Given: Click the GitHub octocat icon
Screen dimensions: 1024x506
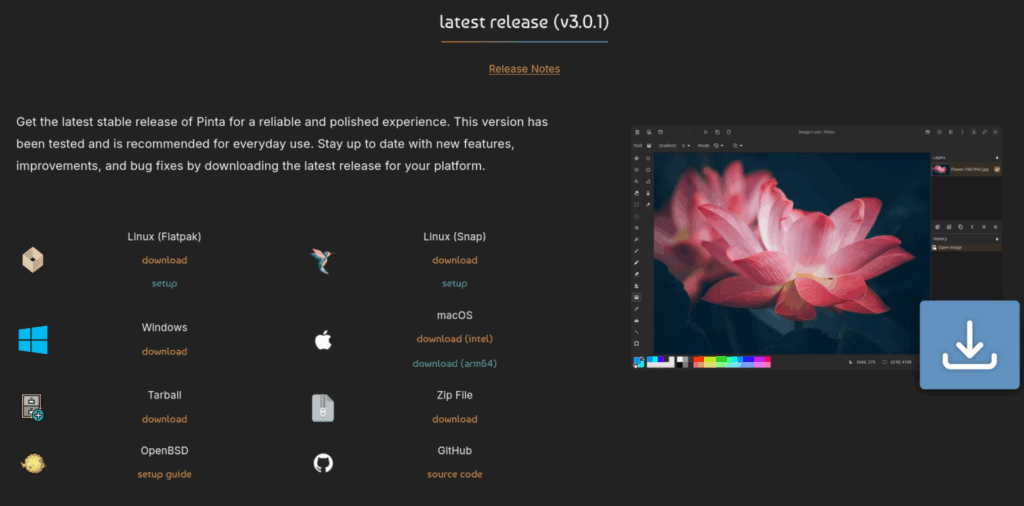Looking at the screenshot, I should tap(322, 463).
